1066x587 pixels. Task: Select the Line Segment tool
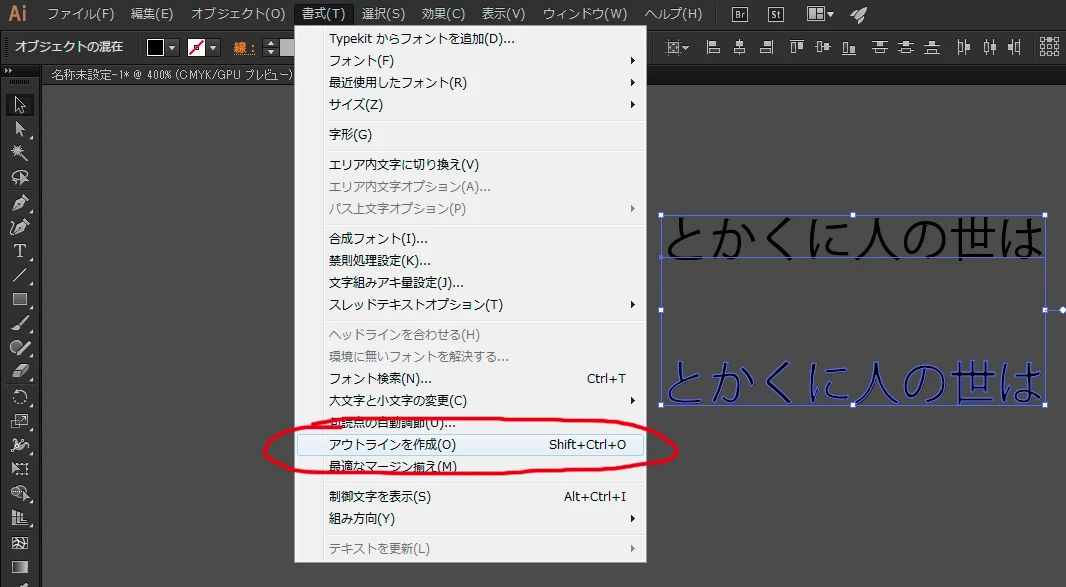pyautogui.click(x=20, y=275)
